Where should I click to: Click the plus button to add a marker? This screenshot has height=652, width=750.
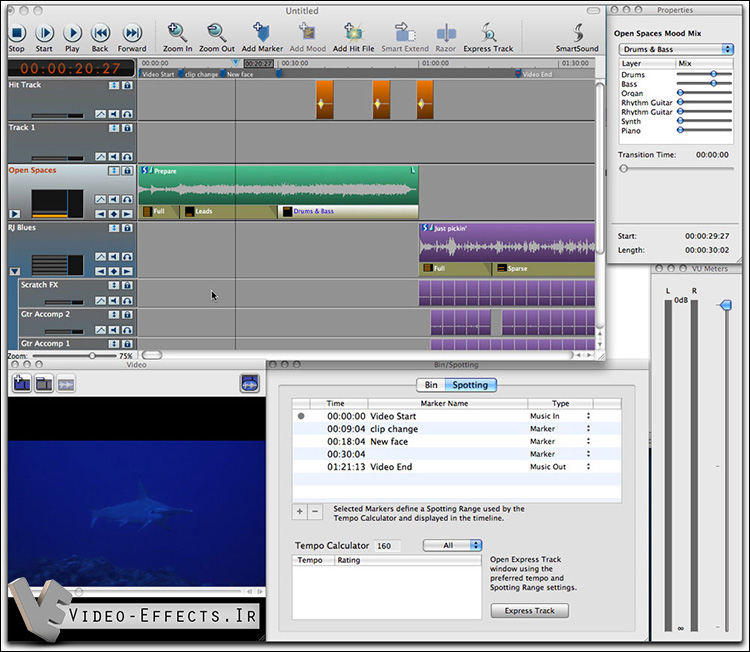coord(300,512)
